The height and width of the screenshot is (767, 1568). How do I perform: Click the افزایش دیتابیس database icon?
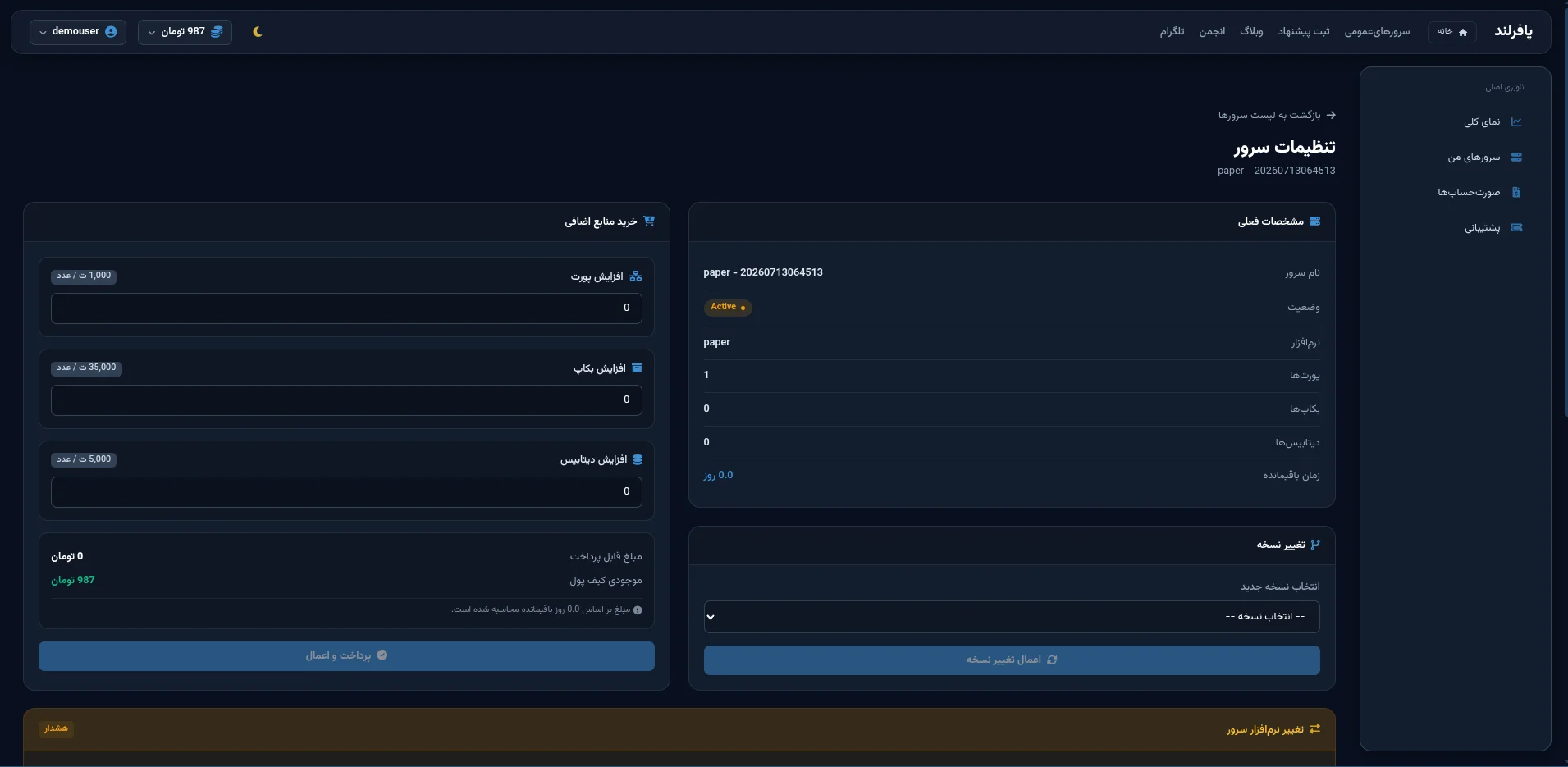click(638, 460)
